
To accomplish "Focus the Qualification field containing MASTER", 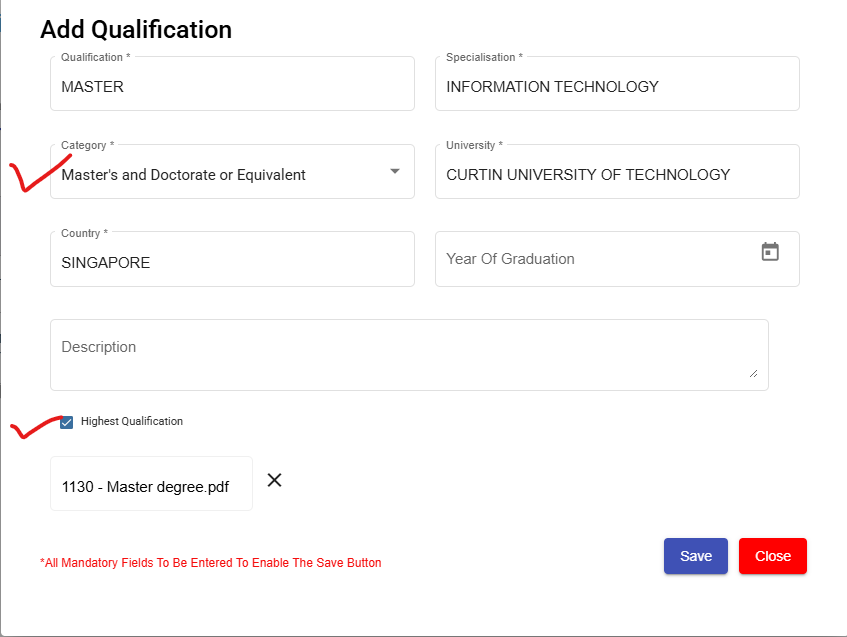I will coord(232,87).
